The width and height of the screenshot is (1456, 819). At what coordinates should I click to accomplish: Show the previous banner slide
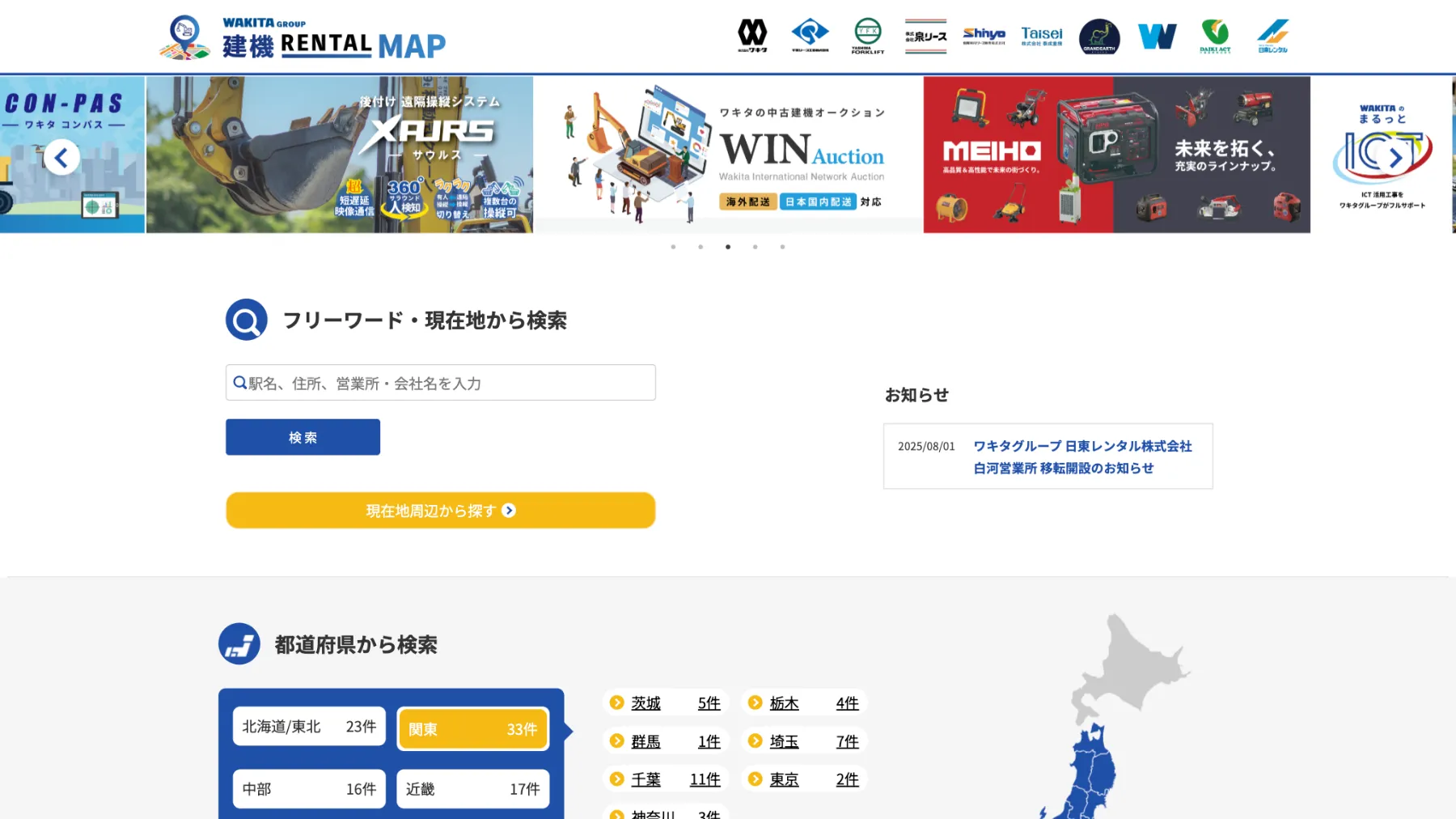[61, 157]
